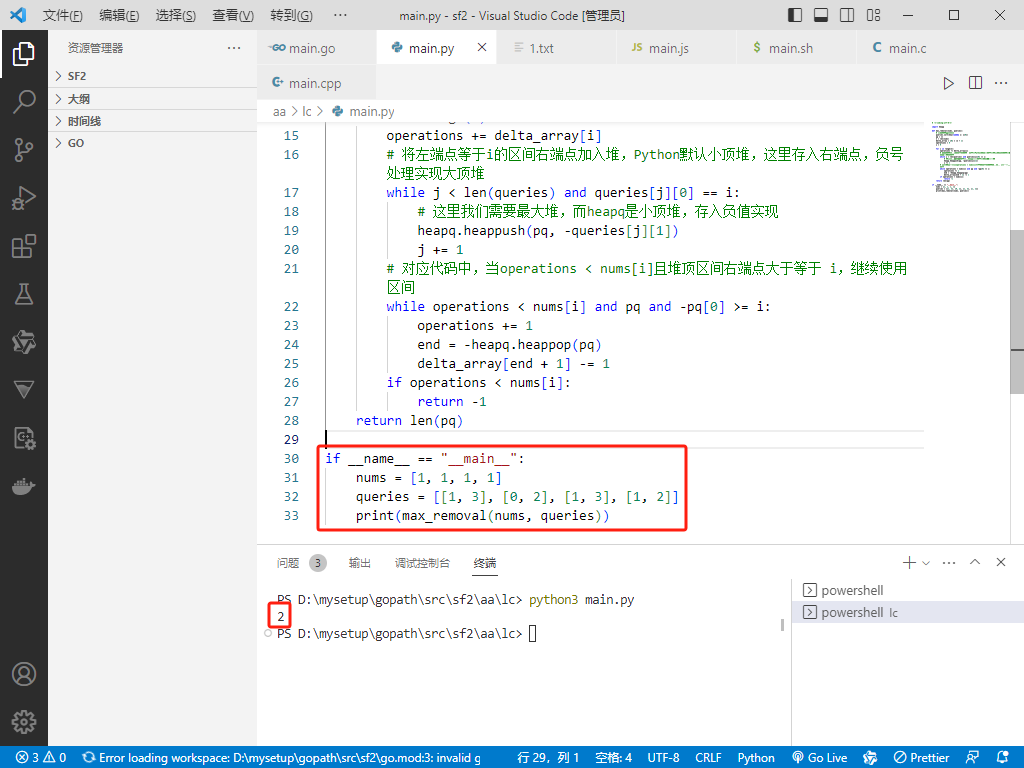Open the Docker view in activity bar
Viewport: 1024px width, 768px height.
(24, 486)
